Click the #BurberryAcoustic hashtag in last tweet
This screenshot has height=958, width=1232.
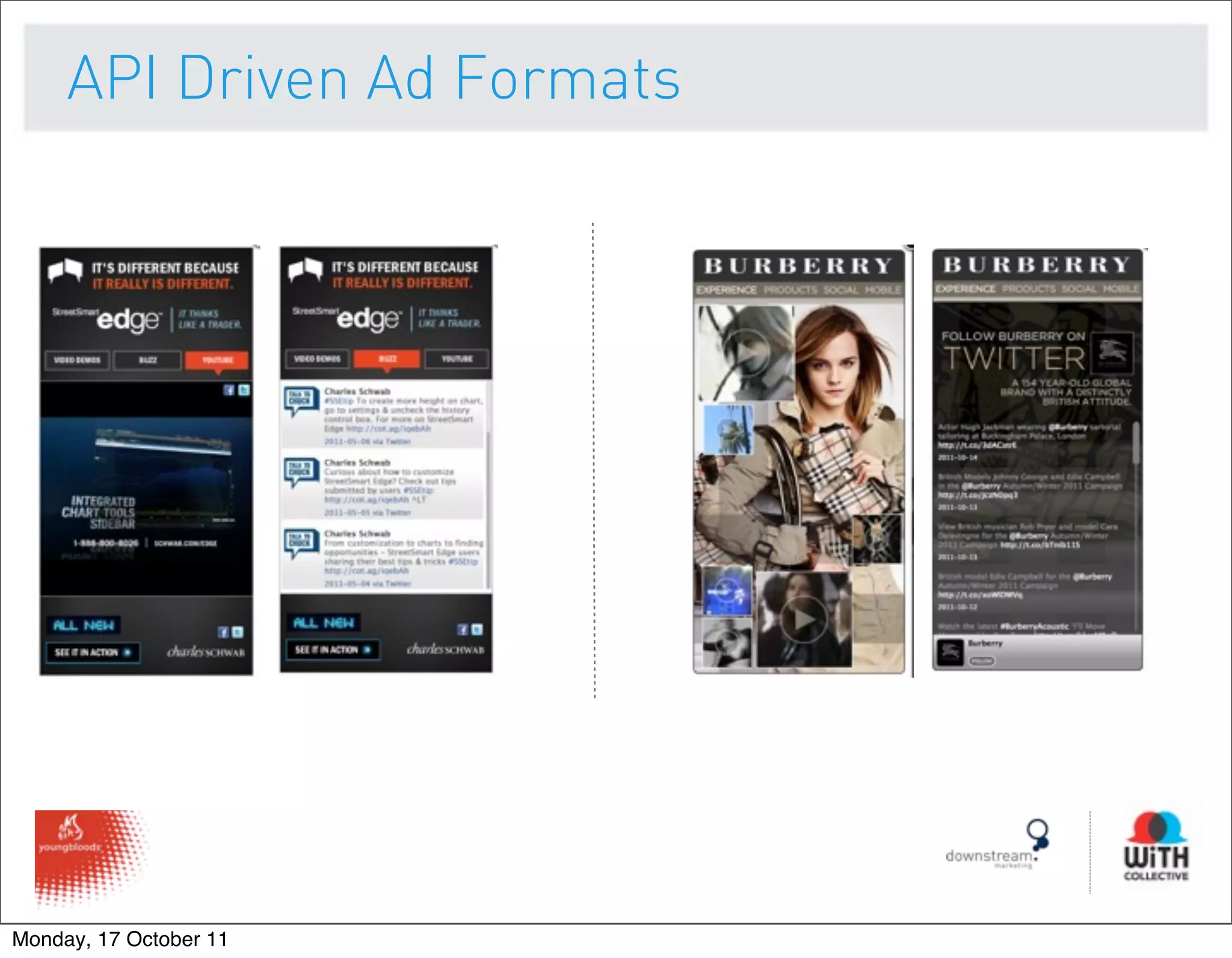pyautogui.click(x=1034, y=627)
